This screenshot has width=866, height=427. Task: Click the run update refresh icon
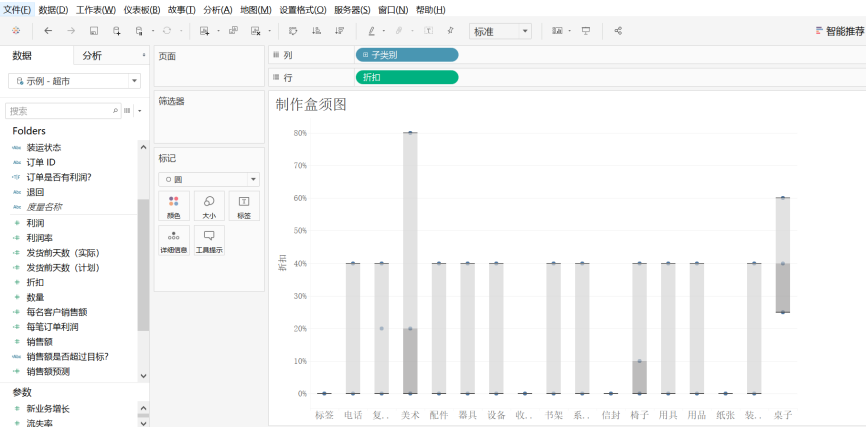pos(166,31)
